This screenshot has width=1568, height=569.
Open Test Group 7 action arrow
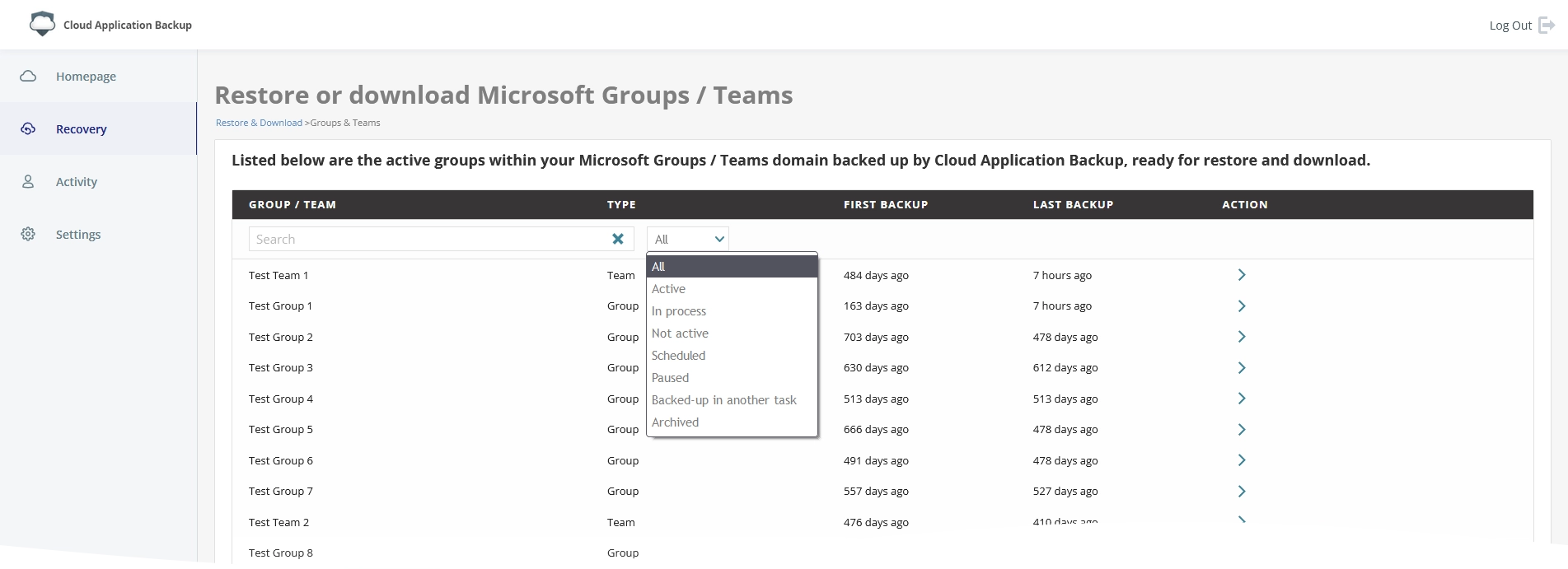(x=1242, y=491)
